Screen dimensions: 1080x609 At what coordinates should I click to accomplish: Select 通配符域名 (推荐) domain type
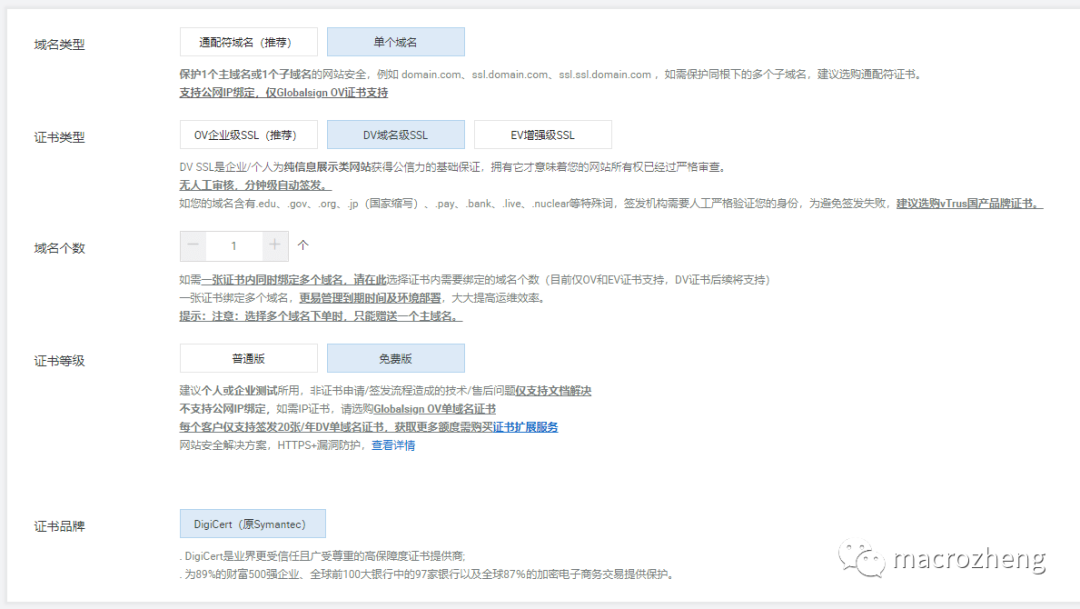click(x=249, y=42)
